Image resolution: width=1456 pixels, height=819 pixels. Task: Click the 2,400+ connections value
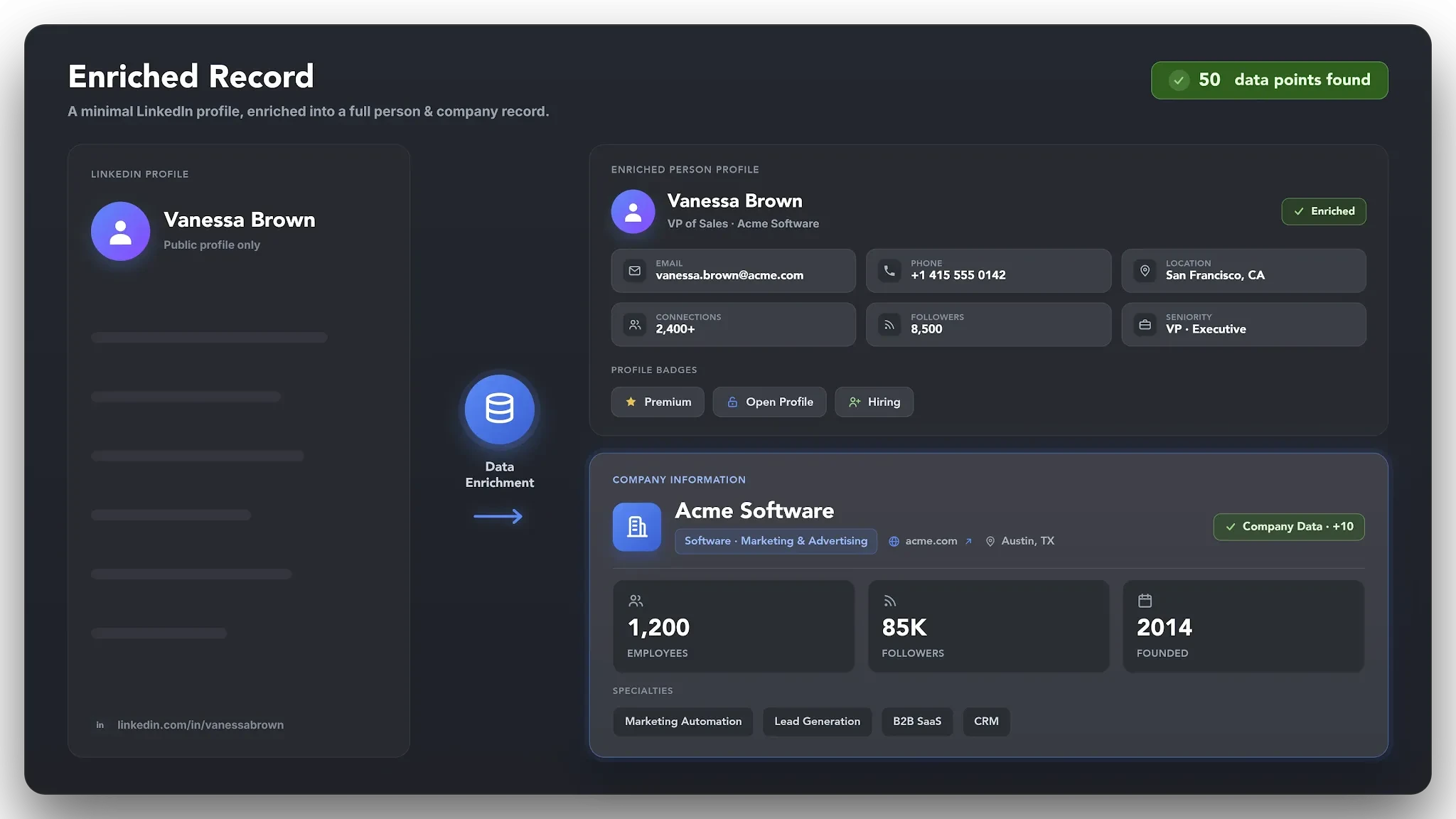click(x=675, y=329)
